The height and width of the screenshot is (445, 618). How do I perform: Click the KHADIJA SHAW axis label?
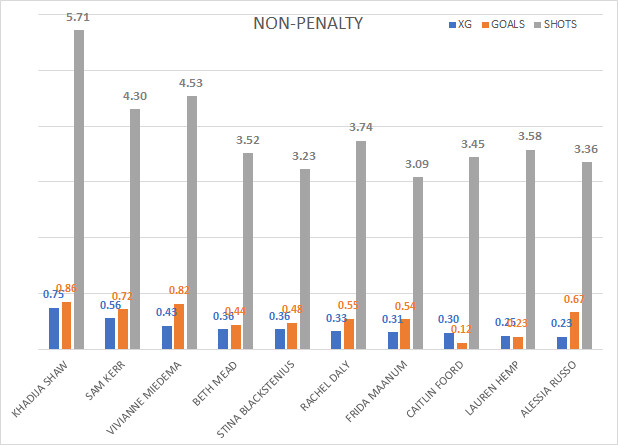[40, 389]
